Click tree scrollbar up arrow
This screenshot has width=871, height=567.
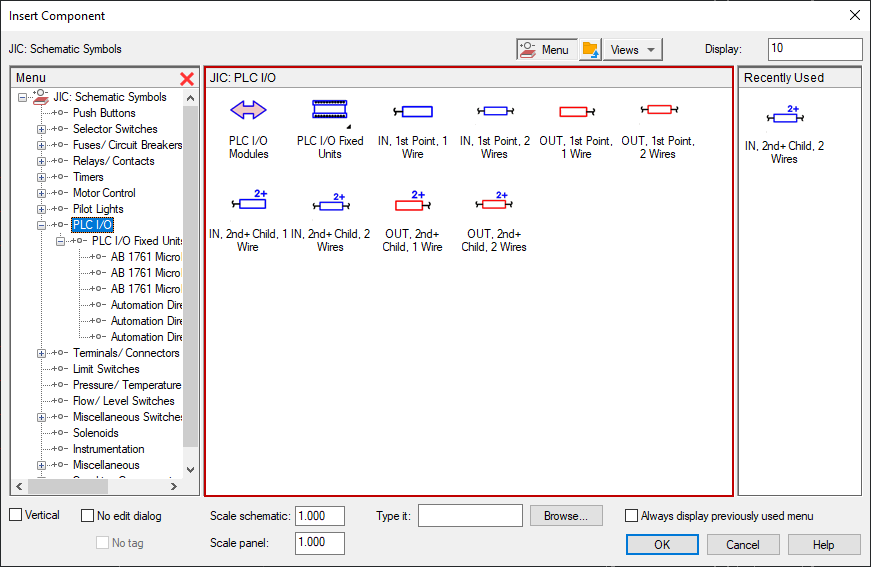[x=191, y=98]
